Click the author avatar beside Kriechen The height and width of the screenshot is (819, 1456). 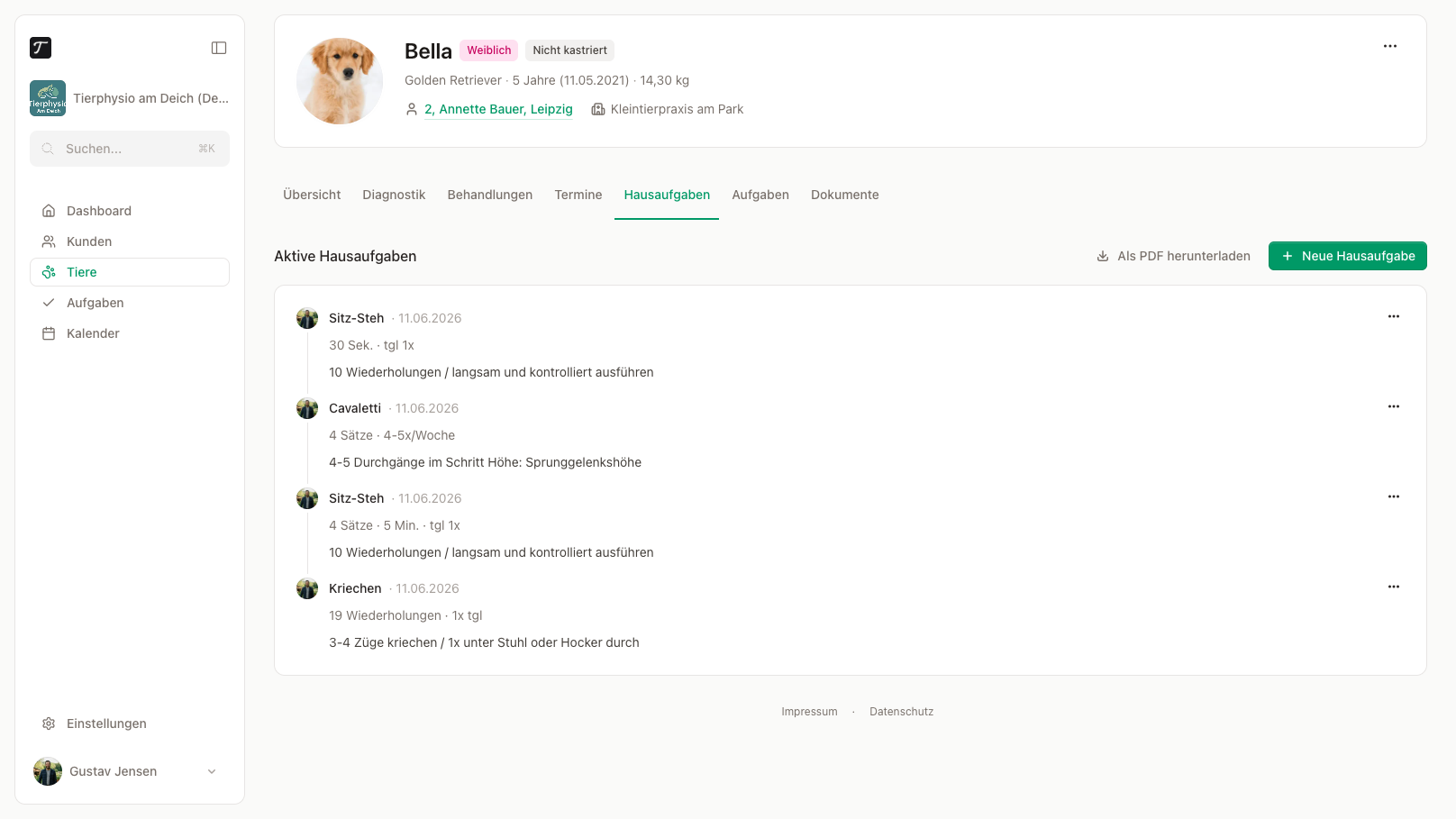pos(307,588)
